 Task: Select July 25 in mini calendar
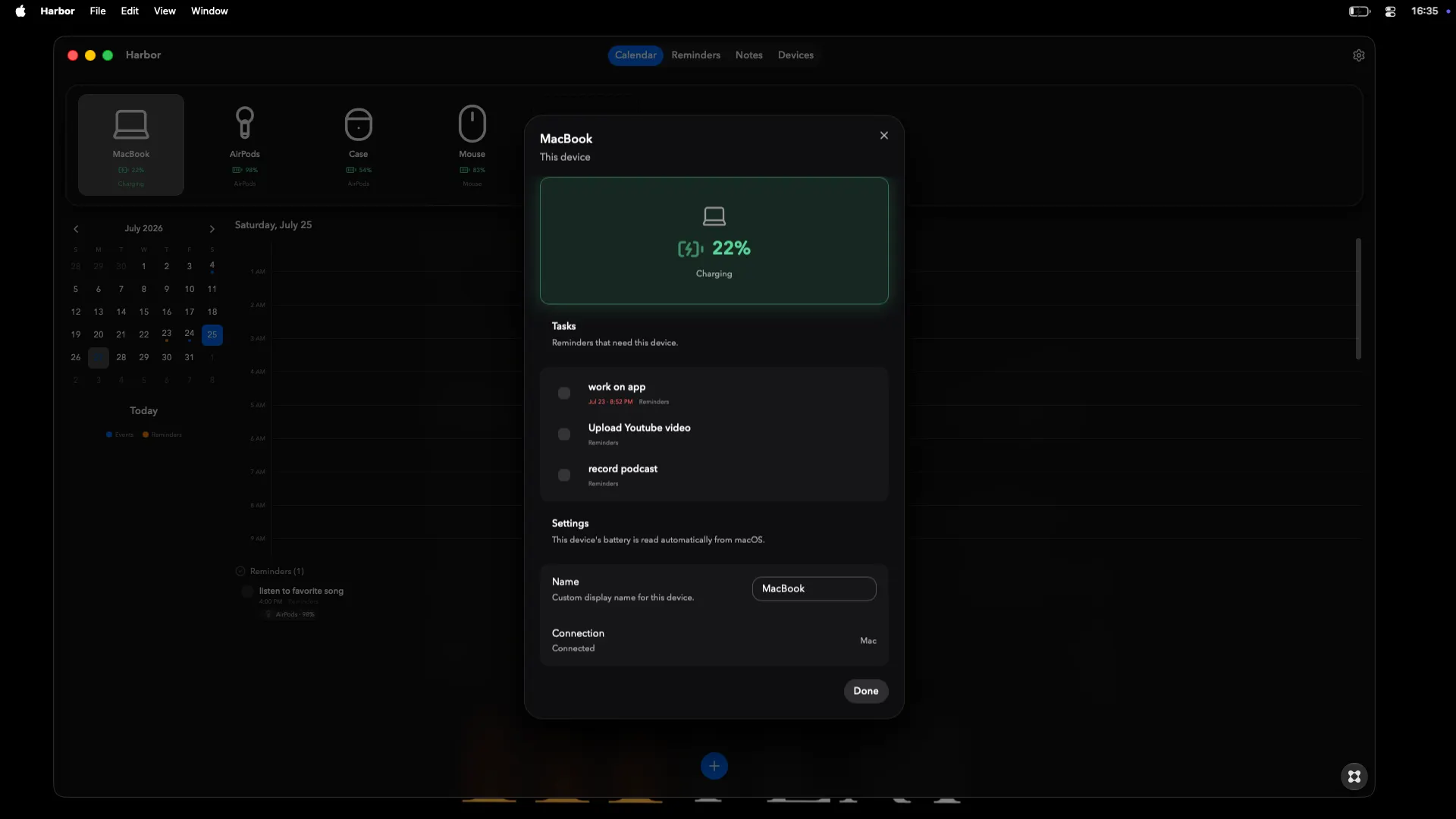(212, 334)
